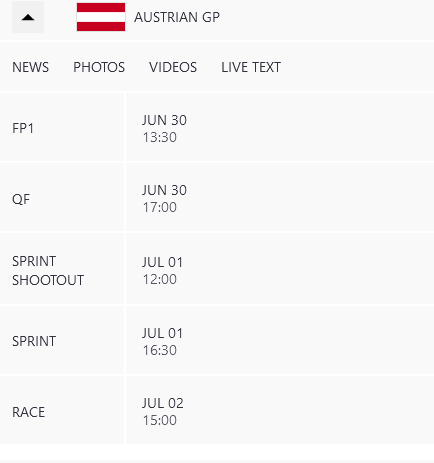Screen dimensions: 434x463
Task: Select the FP1 session label
Action: (x=23, y=128)
